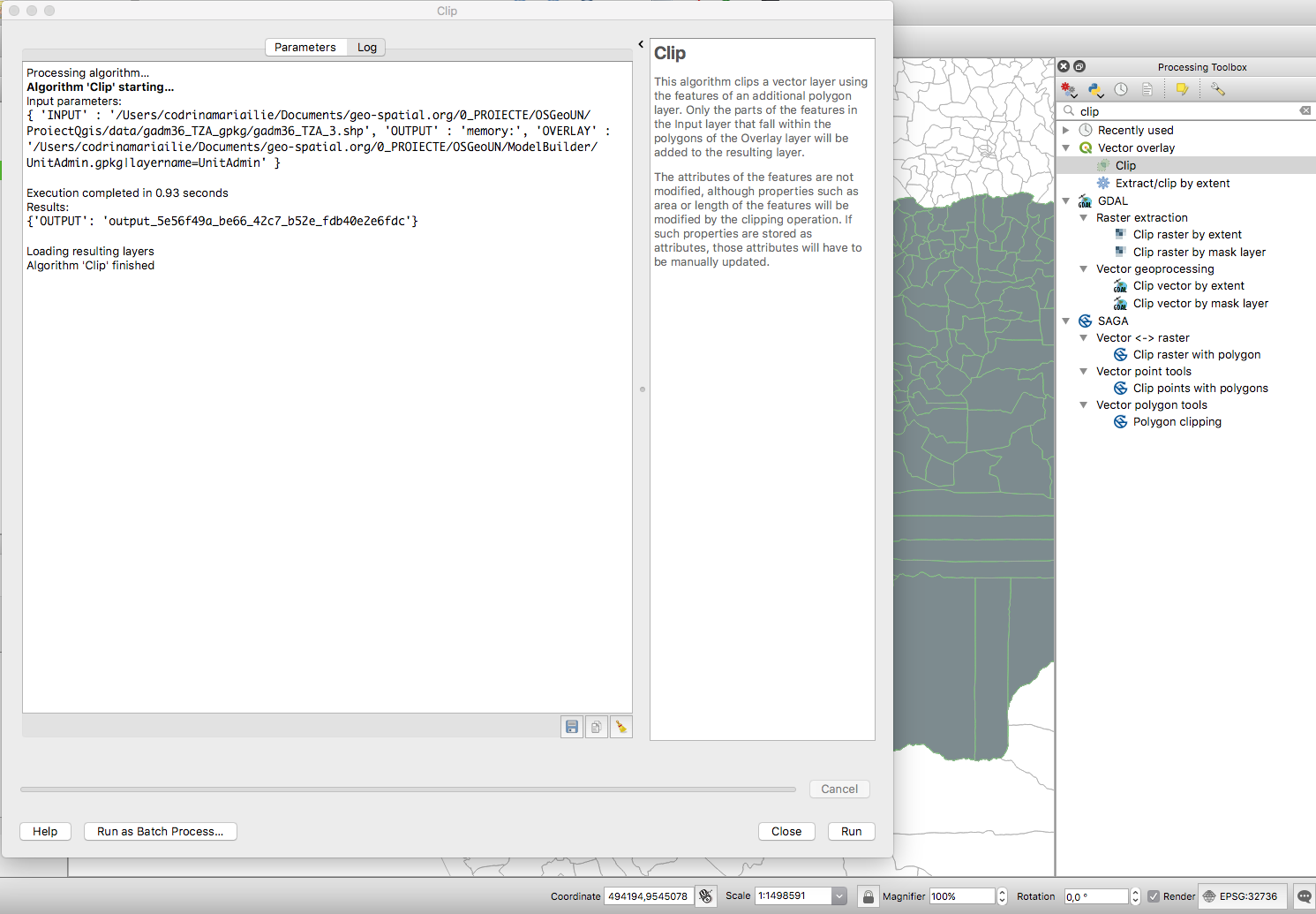Open the log messages speech bubble icon
Screen dimensions: 1316x914
coord(1304,896)
